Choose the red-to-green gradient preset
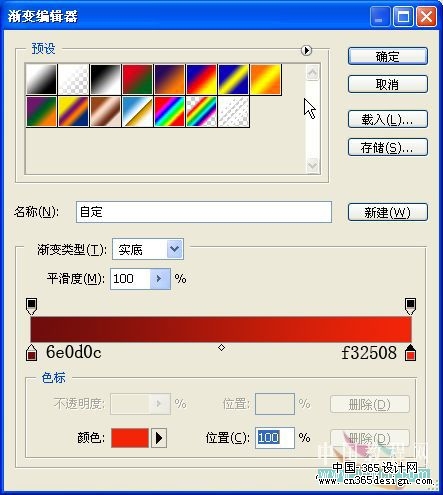Screen dimensions: 443x495 [x=137, y=79]
